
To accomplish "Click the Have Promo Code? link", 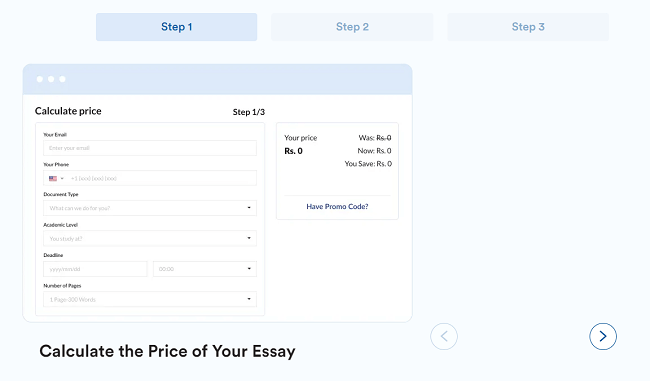I will pyautogui.click(x=337, y=206).
